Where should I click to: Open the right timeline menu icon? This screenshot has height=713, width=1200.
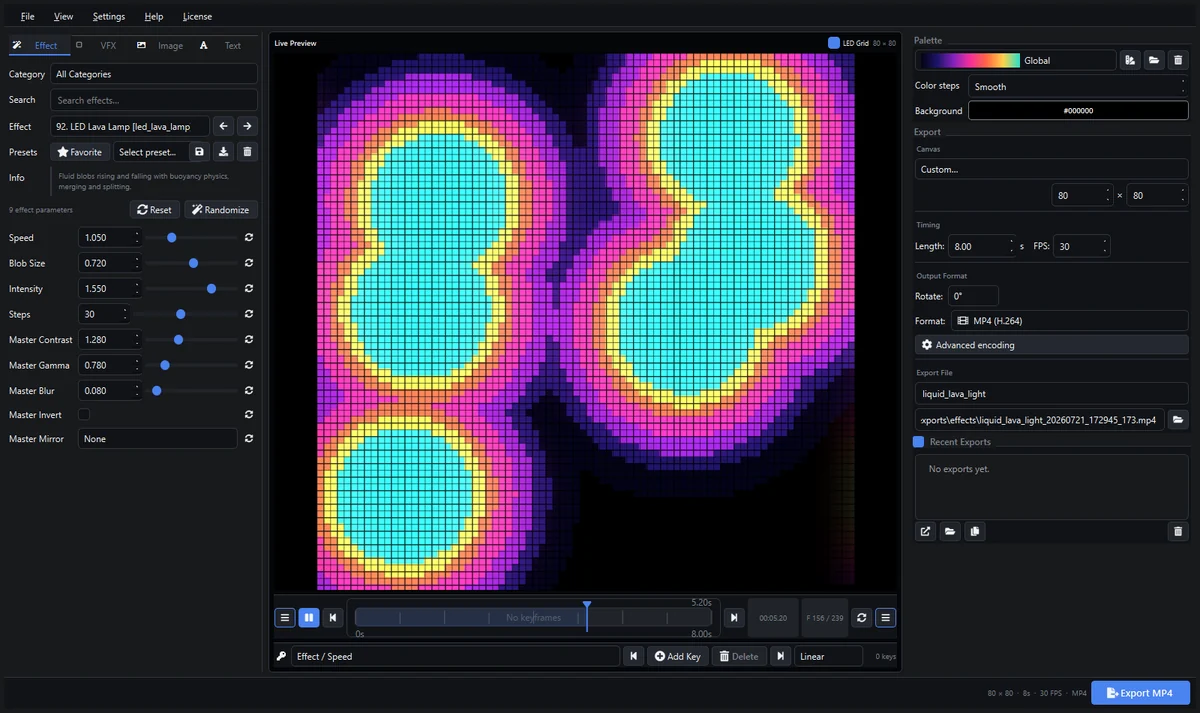(886, 618)
